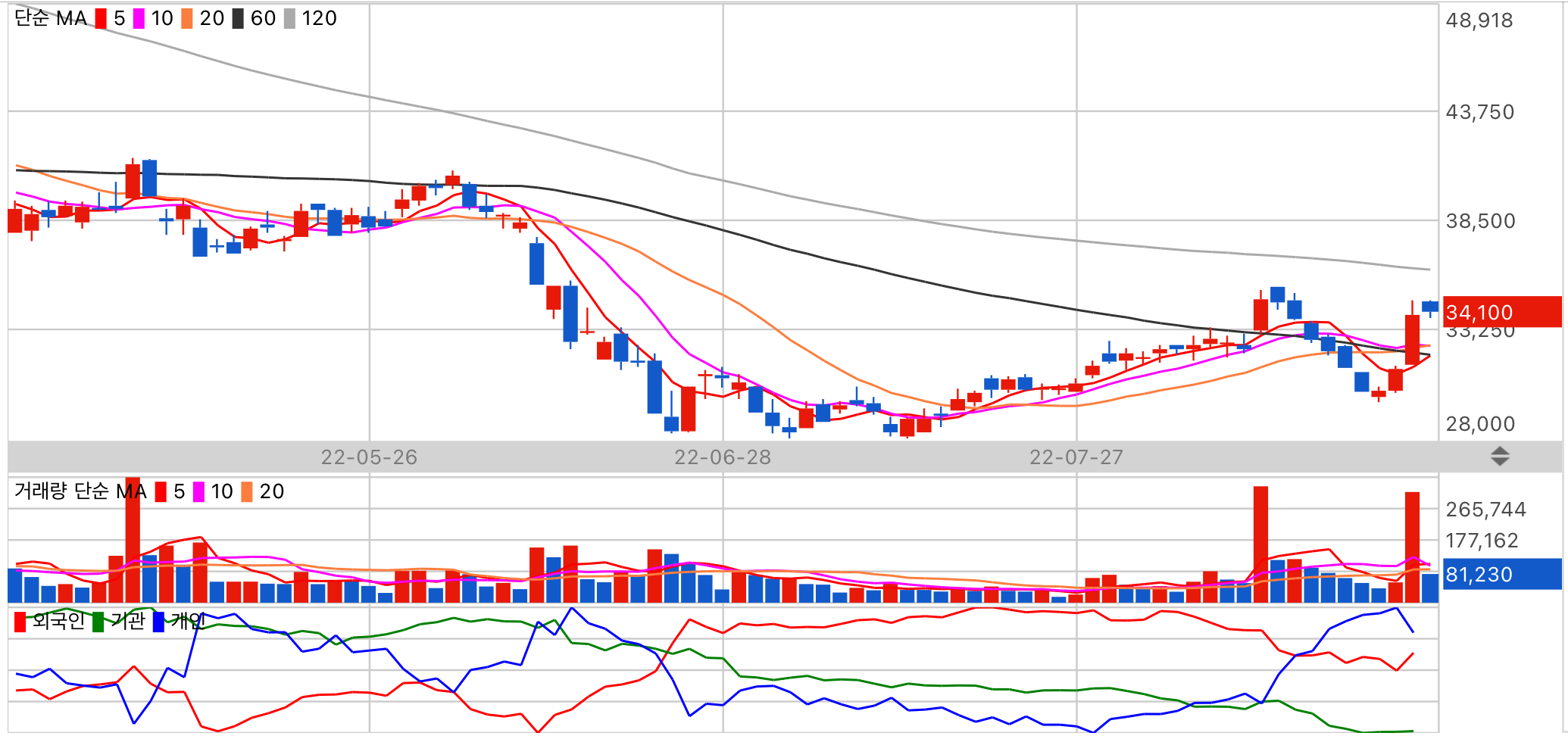Click the 43,750 price axis label
Image resolution: width=1568 pixels, height=739 pixels.
[x=1480, y=112]
